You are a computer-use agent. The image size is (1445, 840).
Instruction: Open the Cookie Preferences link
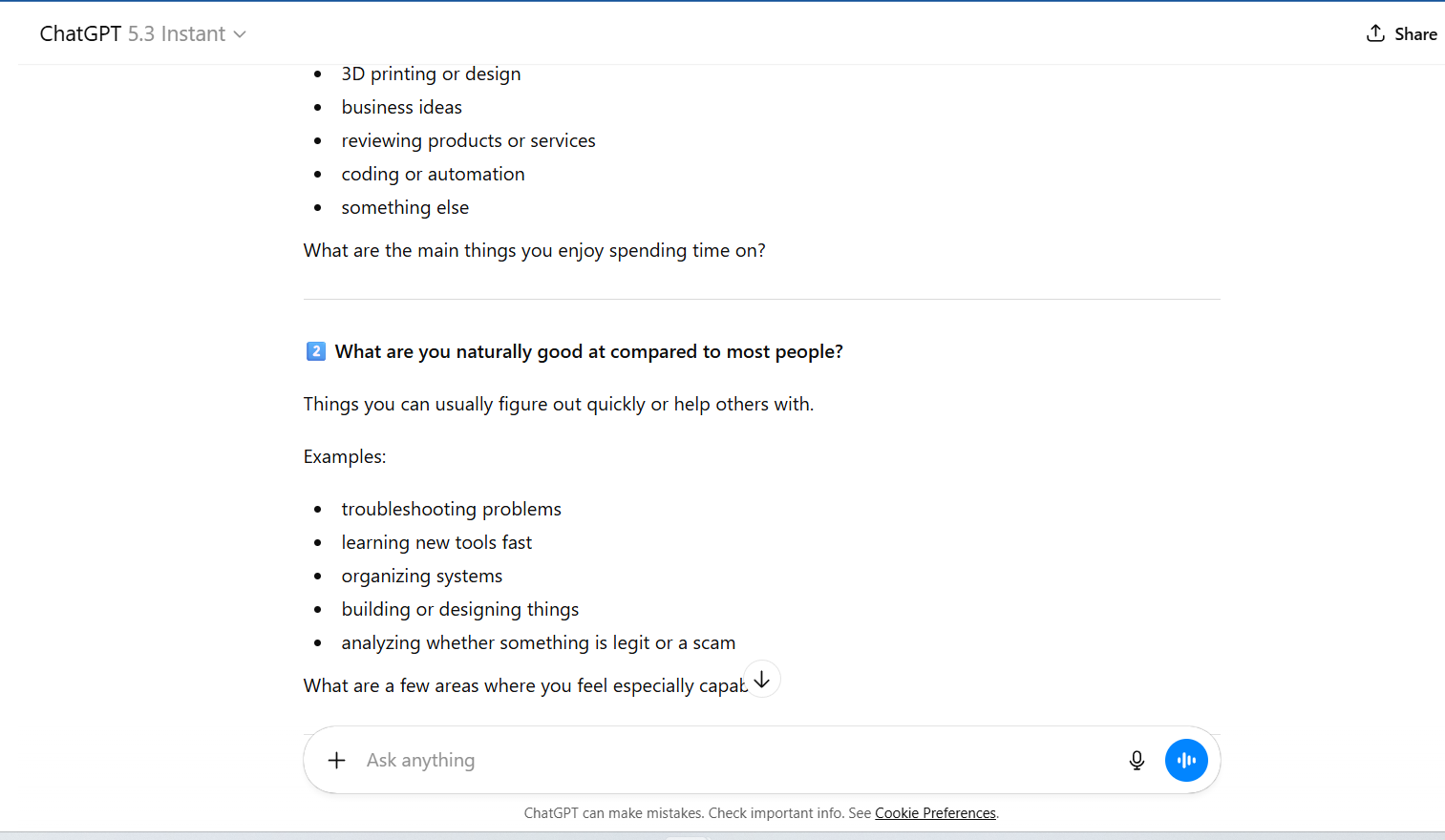(x=935, y=813)
